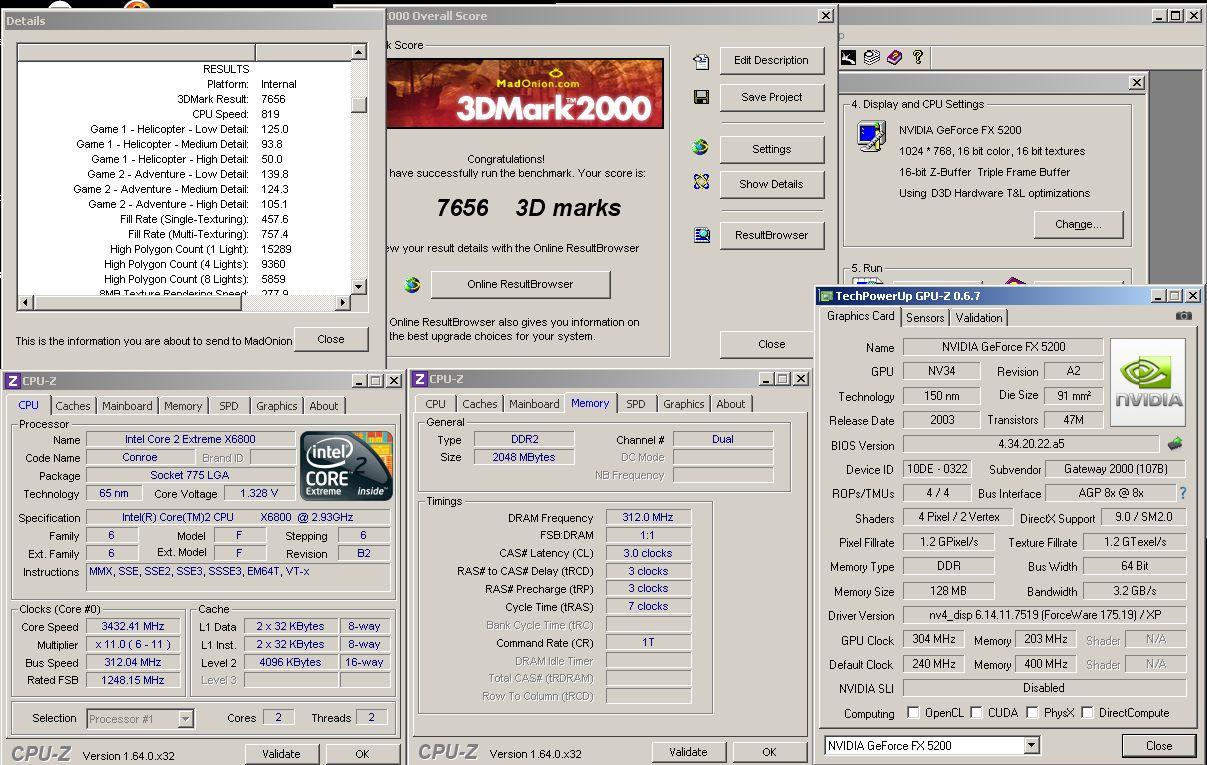Click the question mark help icon in 3DMark toolbar

click(x=918, y=57)
